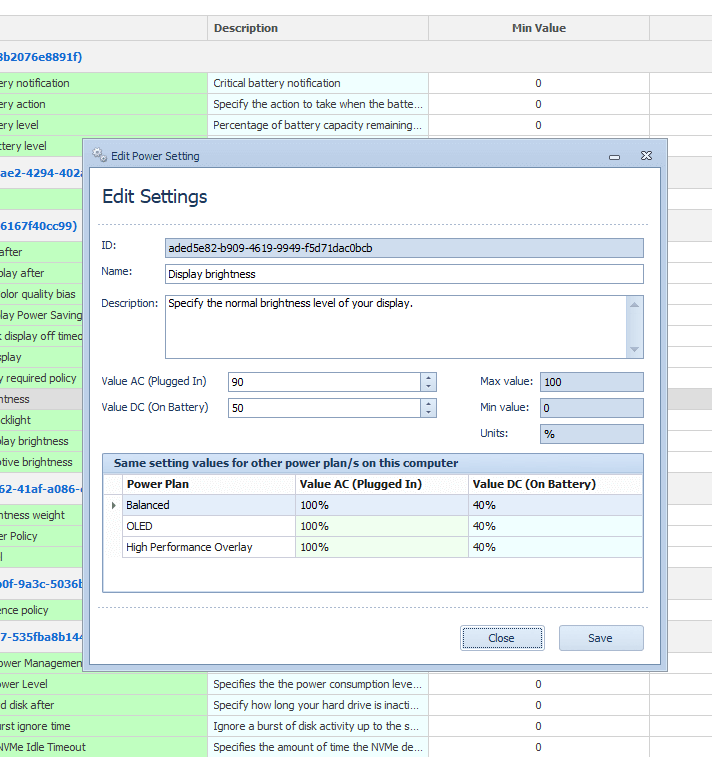Click the OLED row's 100% AC value
The width and height of the screenshot is (712, 757).
tap(382, 526)
